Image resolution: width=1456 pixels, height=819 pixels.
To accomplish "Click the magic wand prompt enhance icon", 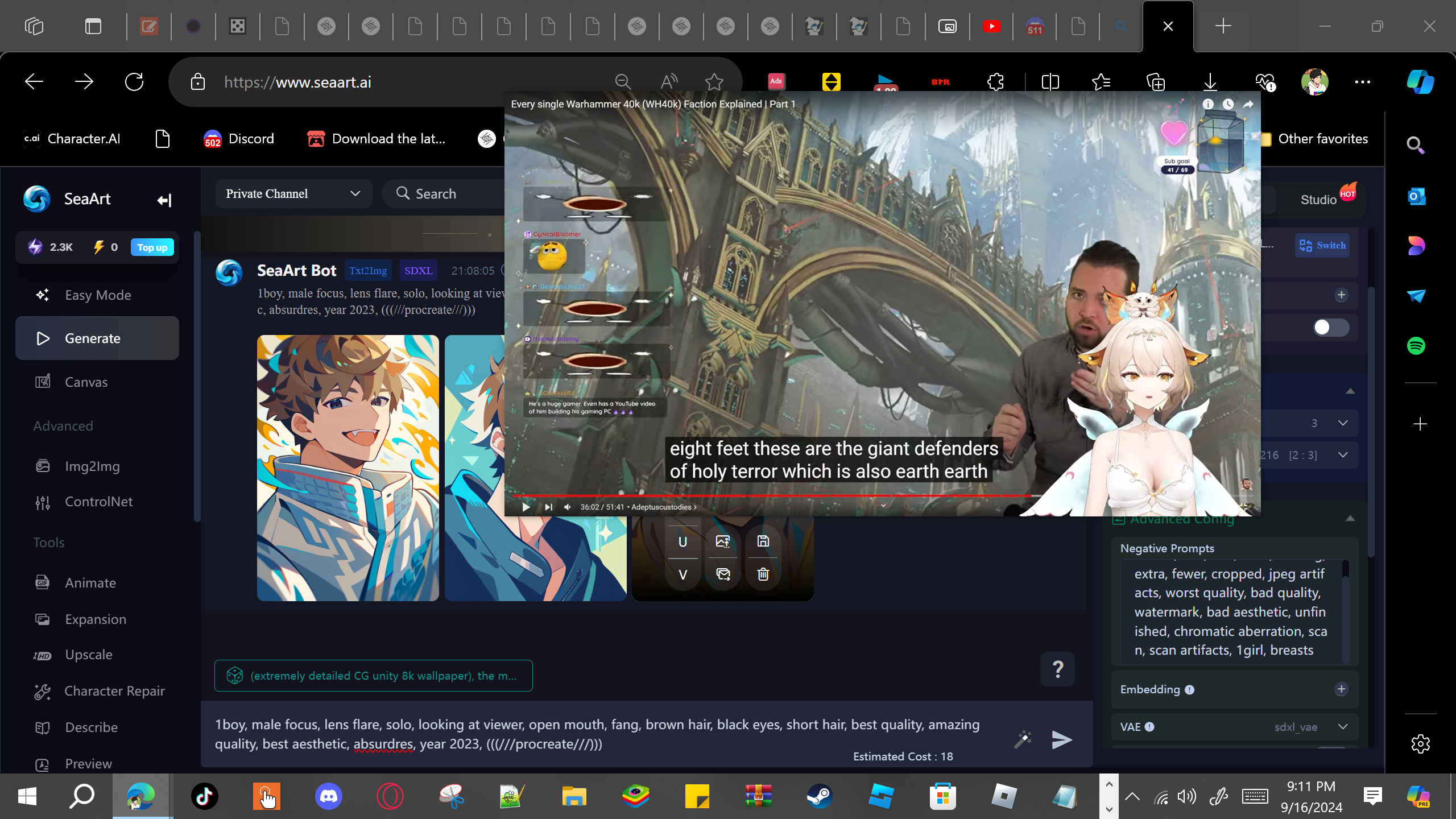I will (1023, 739).
